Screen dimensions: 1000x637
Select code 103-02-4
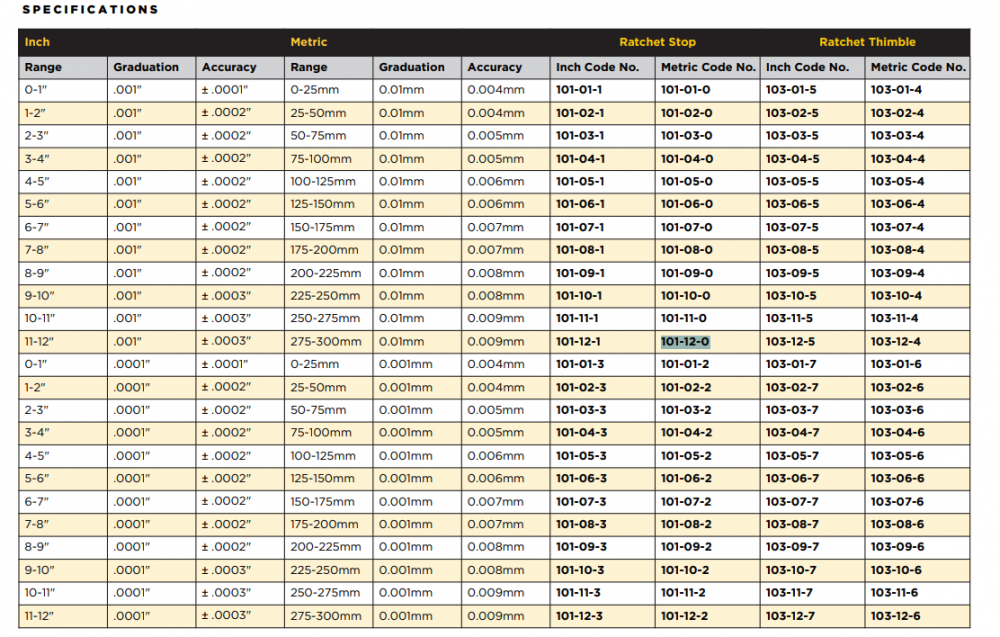(x=897, y=113)
